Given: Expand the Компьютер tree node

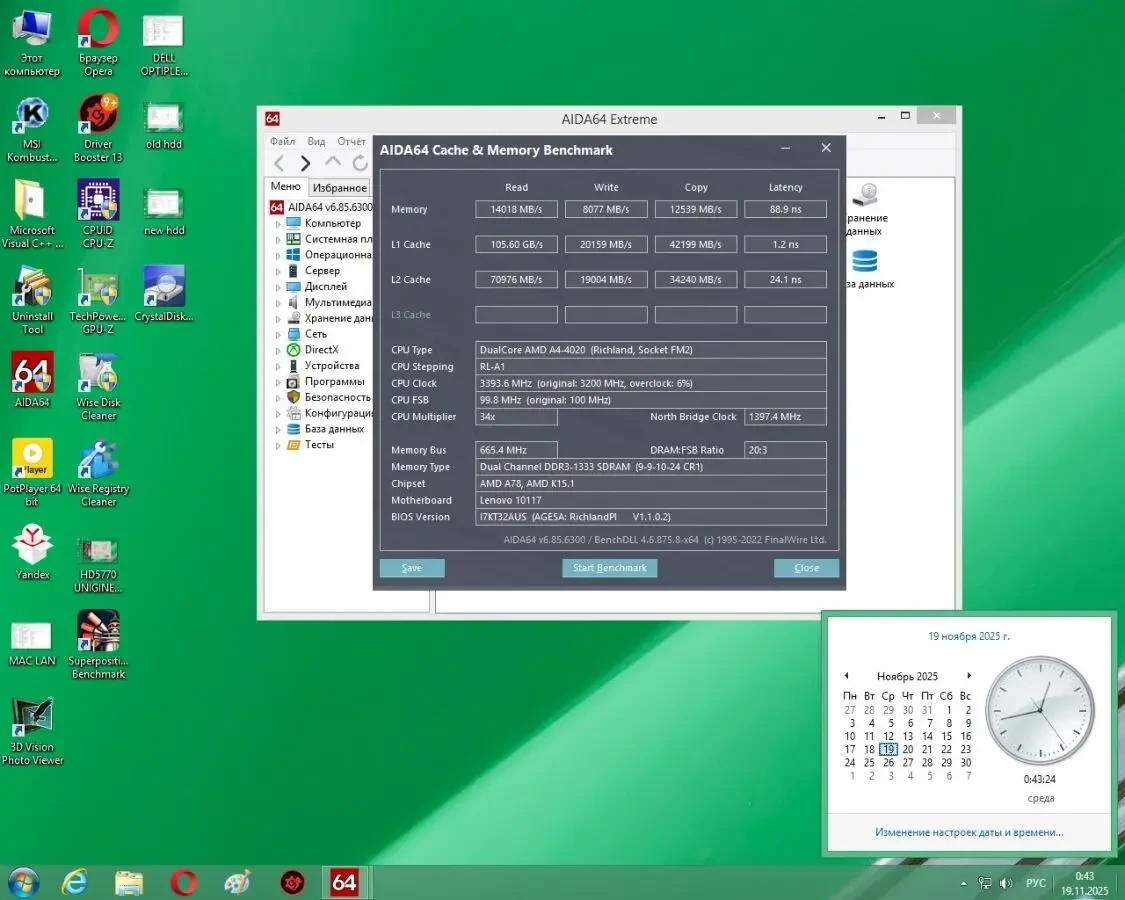Looking at the screenshot, I should (x=279, y=223).
